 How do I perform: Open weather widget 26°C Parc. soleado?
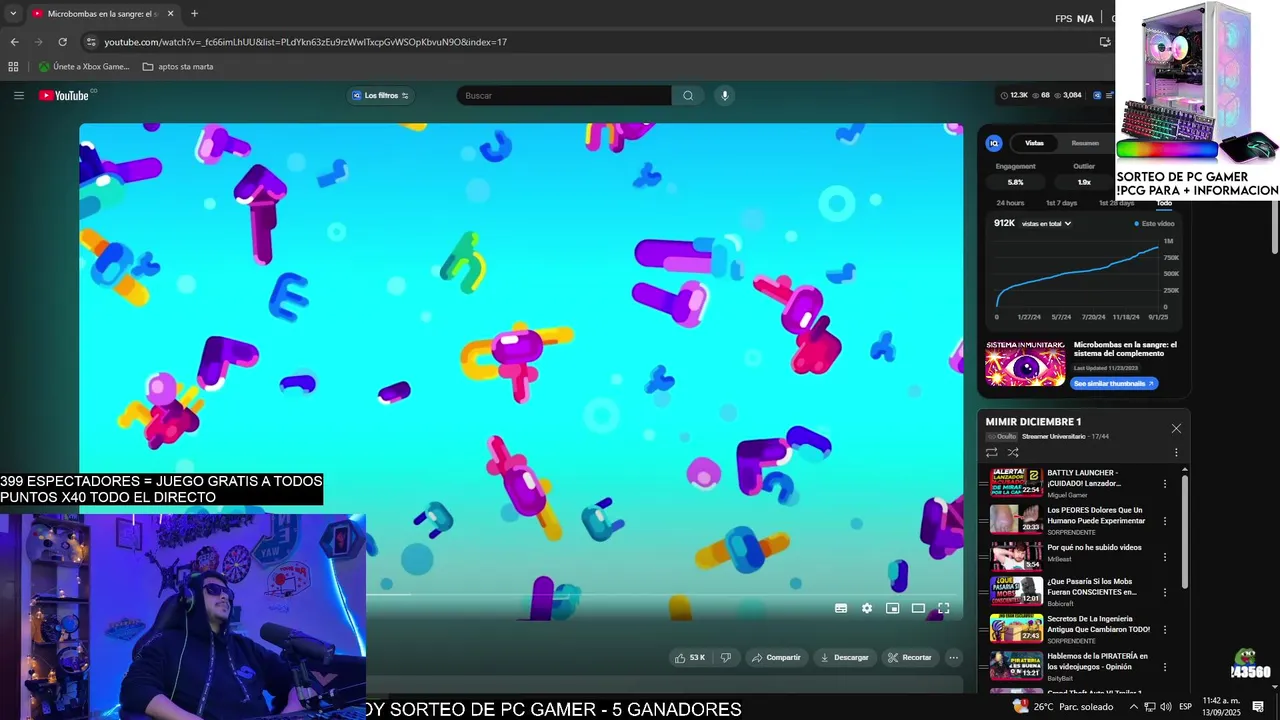[1063, 706]
